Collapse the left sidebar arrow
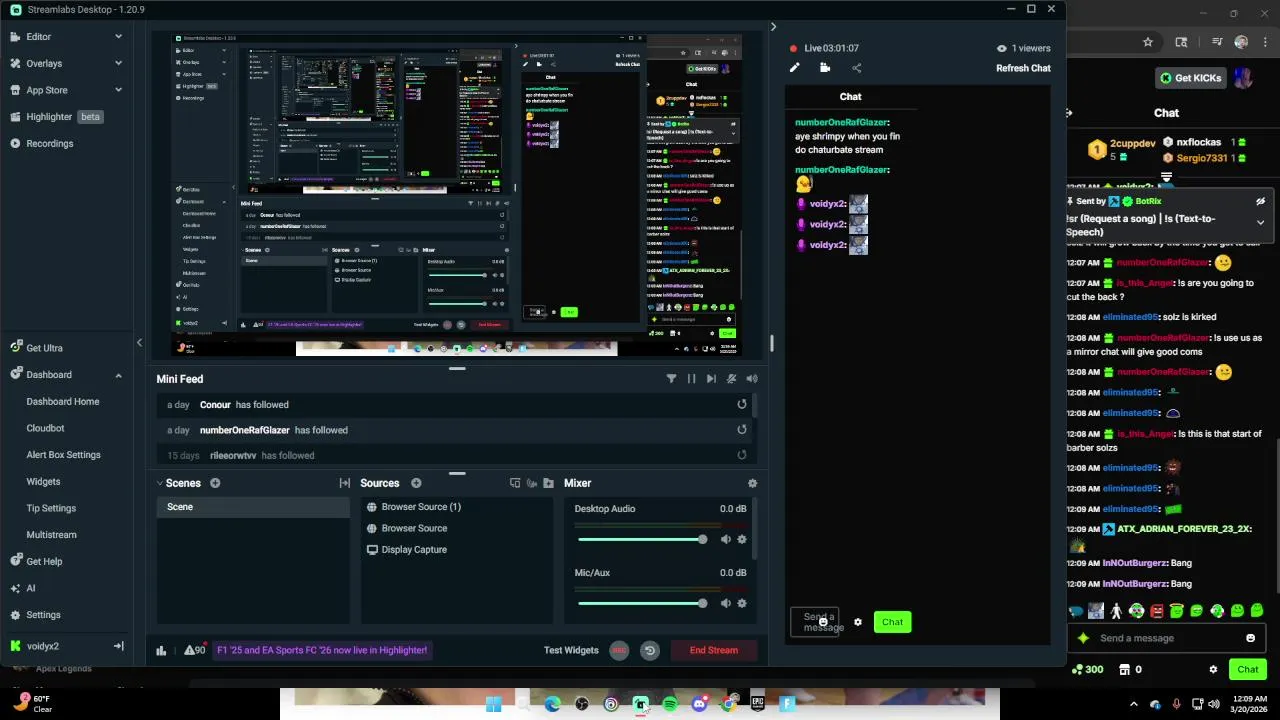The height and width of the screenshot is (720, 1280). [x=139, y=343]
